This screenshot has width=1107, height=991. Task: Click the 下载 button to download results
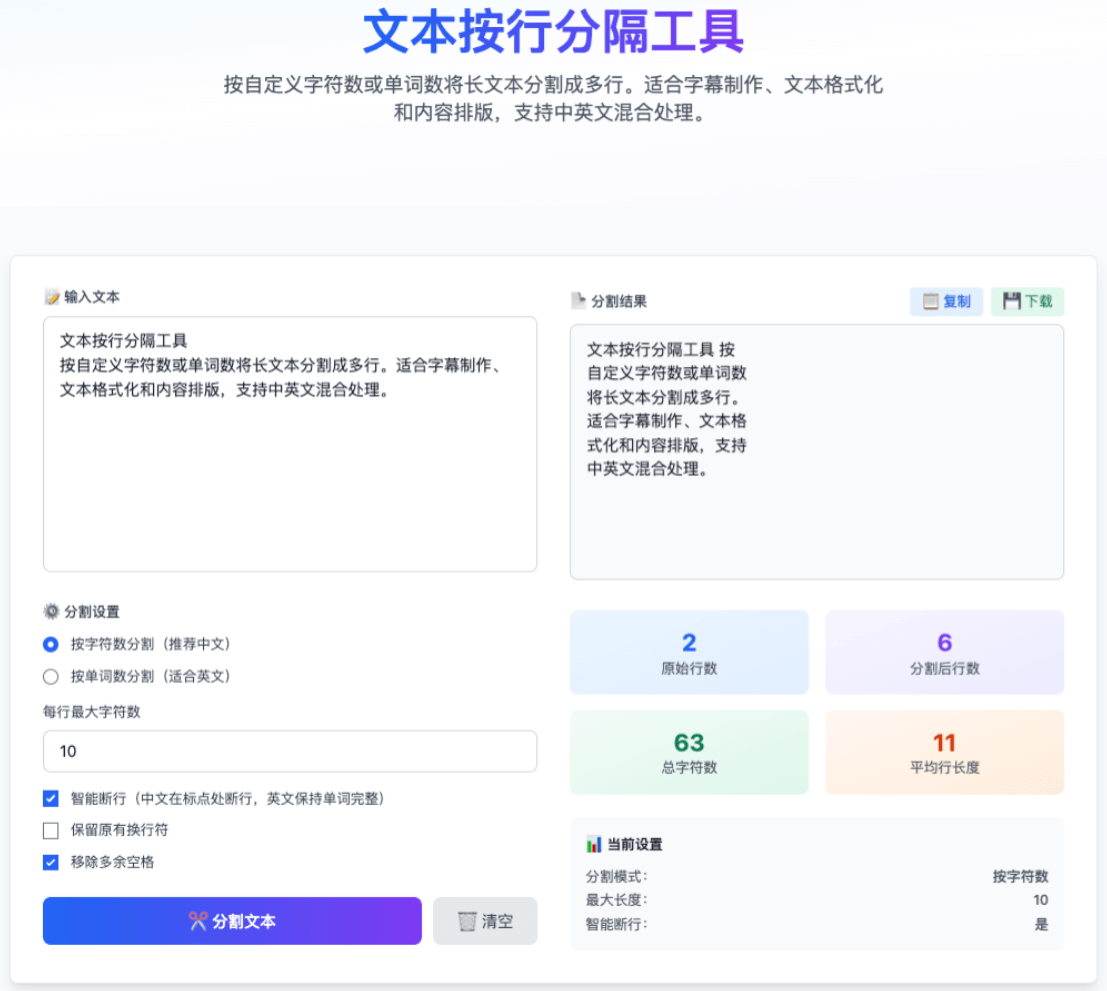[x=1027, y=301]
